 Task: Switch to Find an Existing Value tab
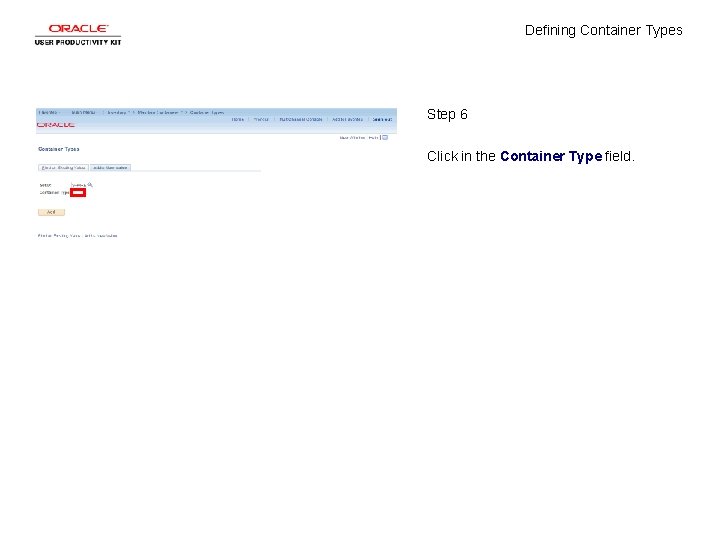tap(63, 168)
